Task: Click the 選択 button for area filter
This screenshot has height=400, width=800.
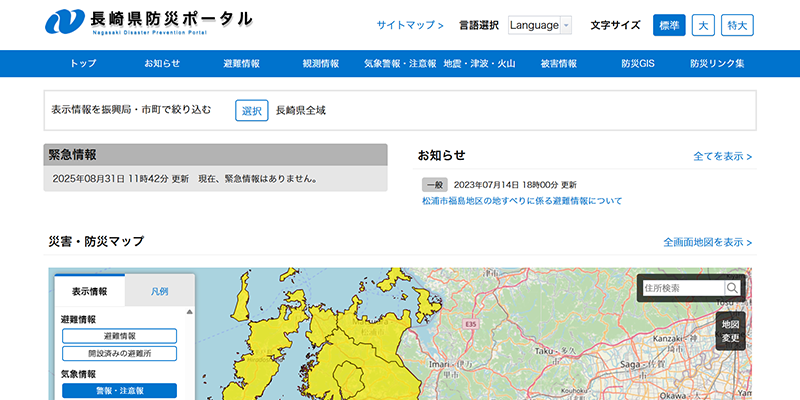Action: tap(252, 110)
